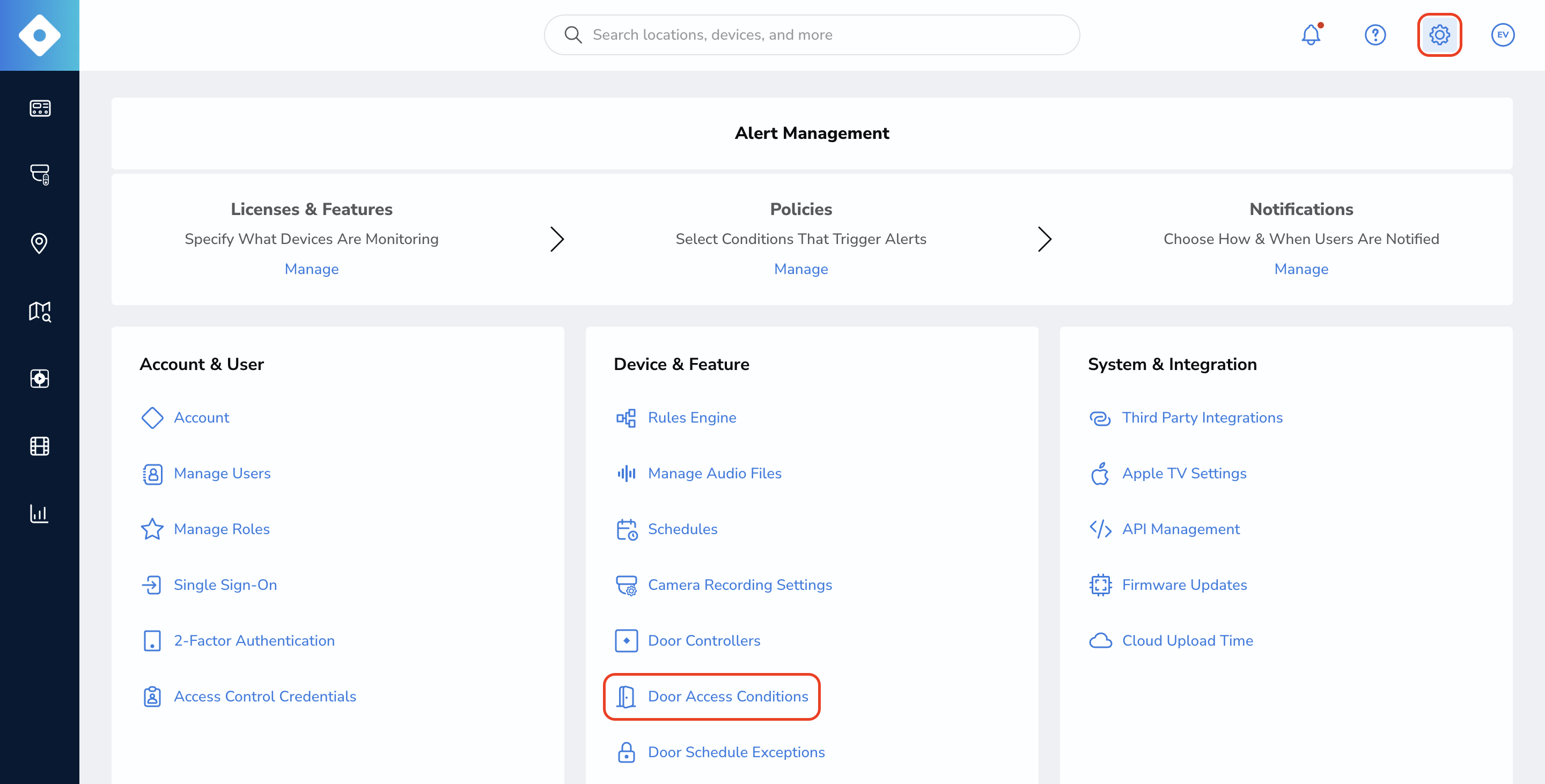
Task: Open API Management
Action: (1180, 529)
